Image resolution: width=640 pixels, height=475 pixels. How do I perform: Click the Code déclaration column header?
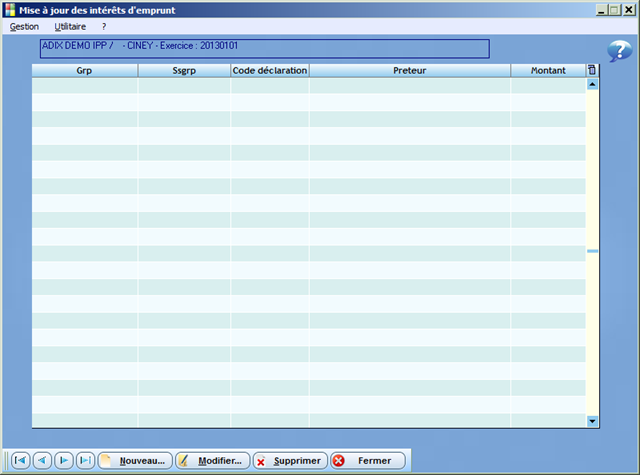tap(270, 70)
